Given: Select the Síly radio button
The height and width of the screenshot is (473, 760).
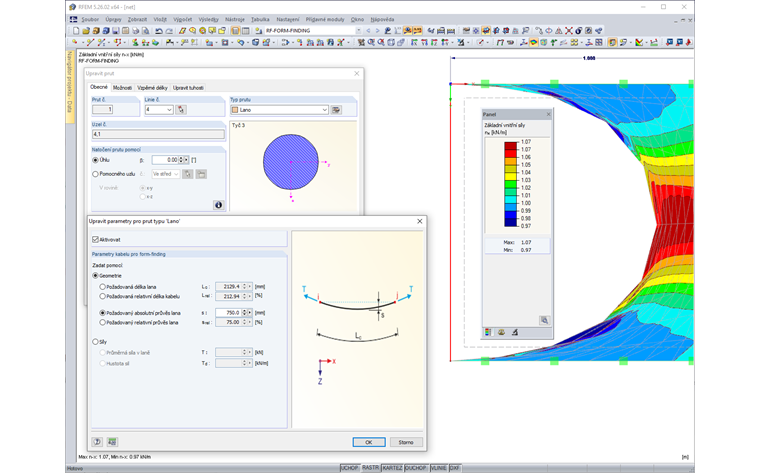Looking at the screenshot, I should tap(95, 342).
